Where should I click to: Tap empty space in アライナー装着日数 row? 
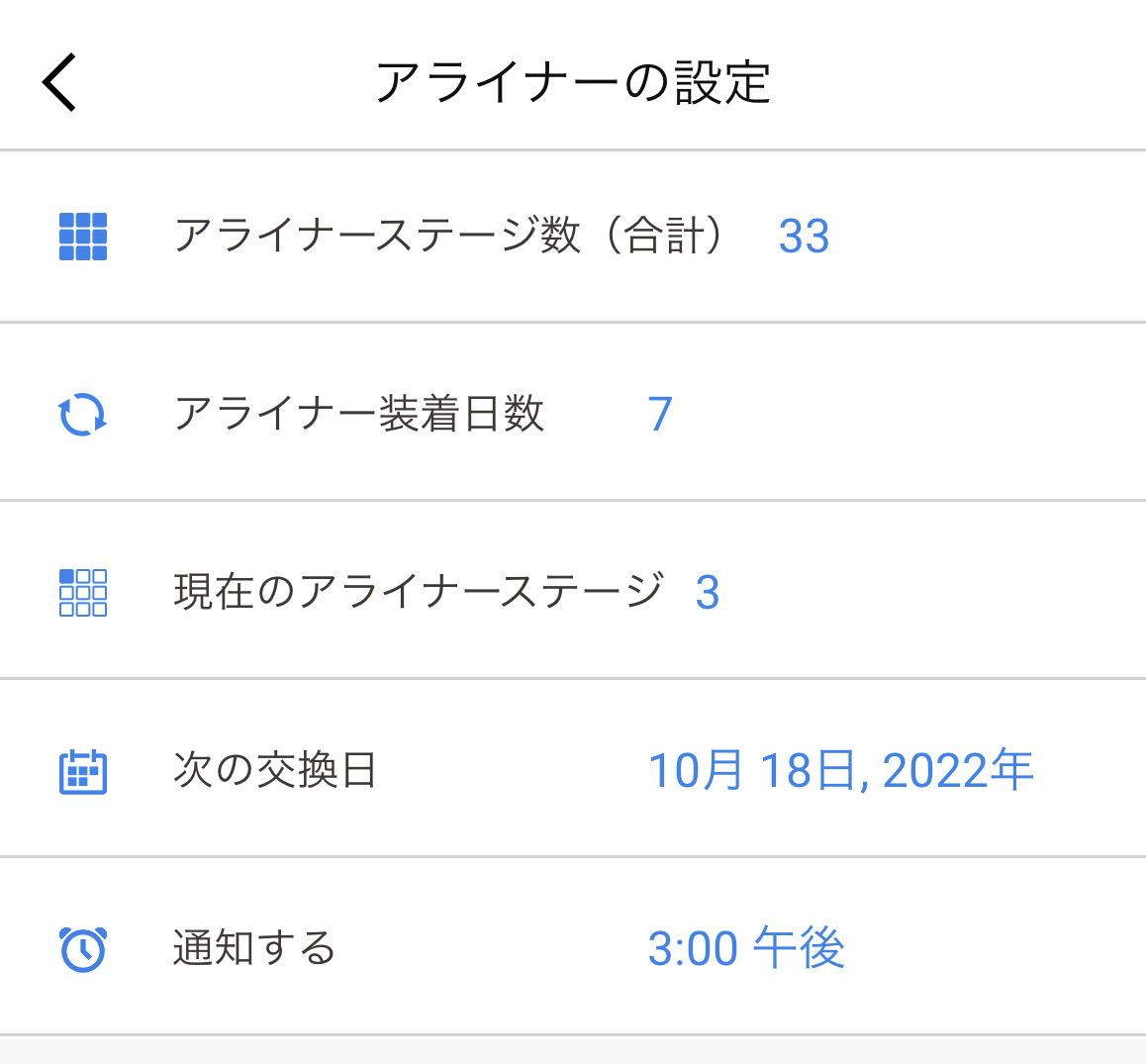pyautogui.click(x=907, y=414)
